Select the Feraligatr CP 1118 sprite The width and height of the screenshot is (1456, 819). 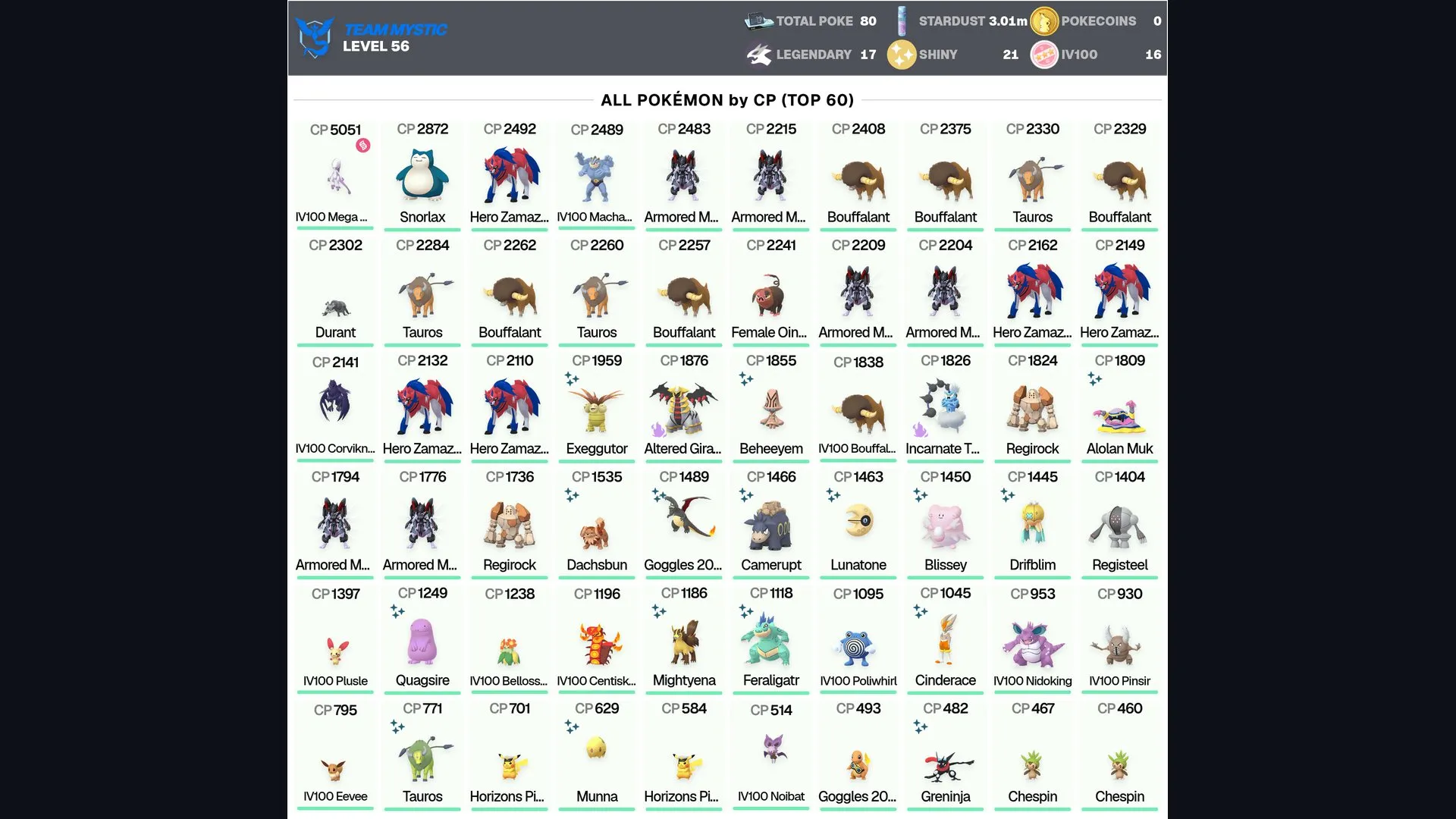tap(765, 639)
